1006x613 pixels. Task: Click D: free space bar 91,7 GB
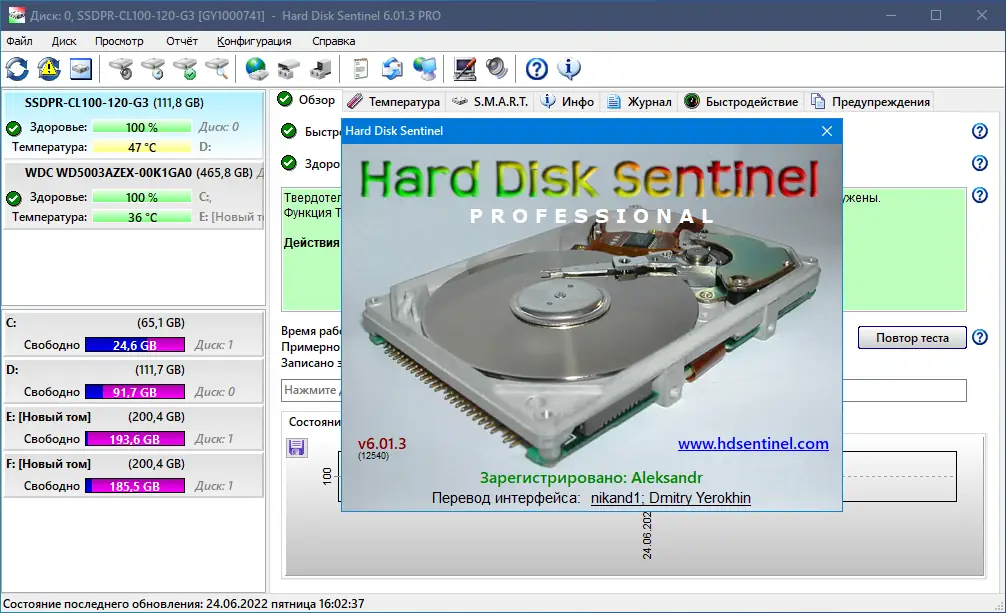(135, 392)
